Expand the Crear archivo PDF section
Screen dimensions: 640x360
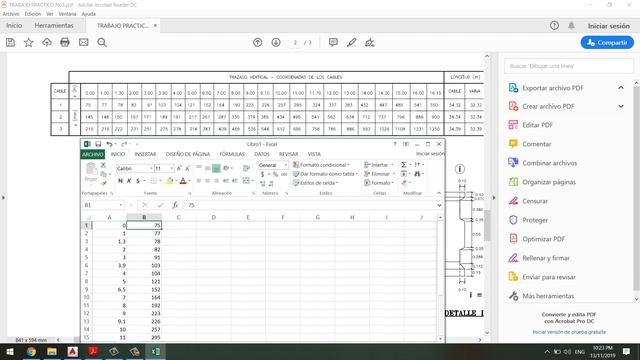click(621, 107)
